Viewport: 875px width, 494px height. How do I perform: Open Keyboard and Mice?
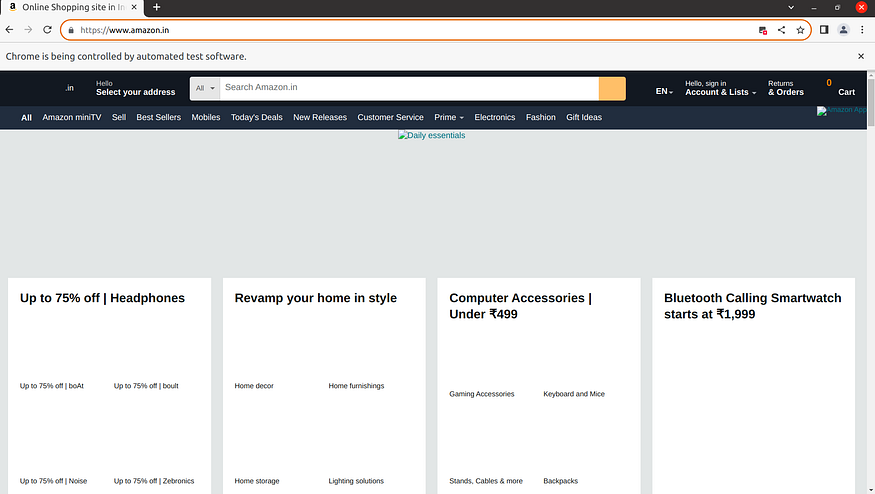tap(574, 394)
